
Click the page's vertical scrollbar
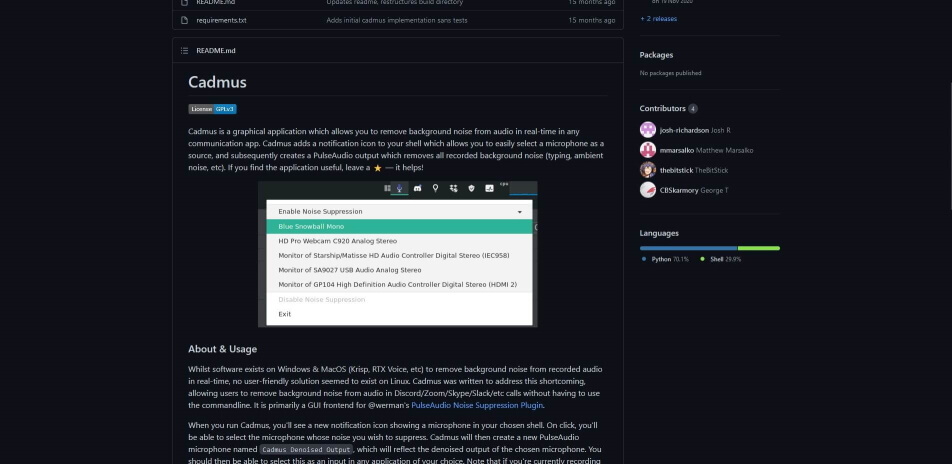point(950,146)
